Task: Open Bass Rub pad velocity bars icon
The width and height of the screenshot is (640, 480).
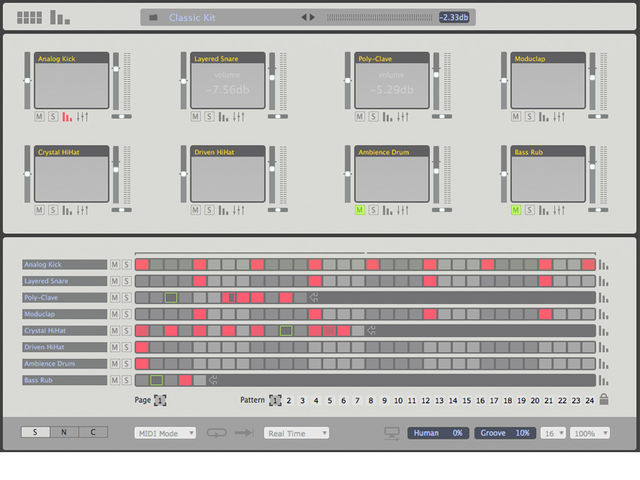Action: pos(544,211)
